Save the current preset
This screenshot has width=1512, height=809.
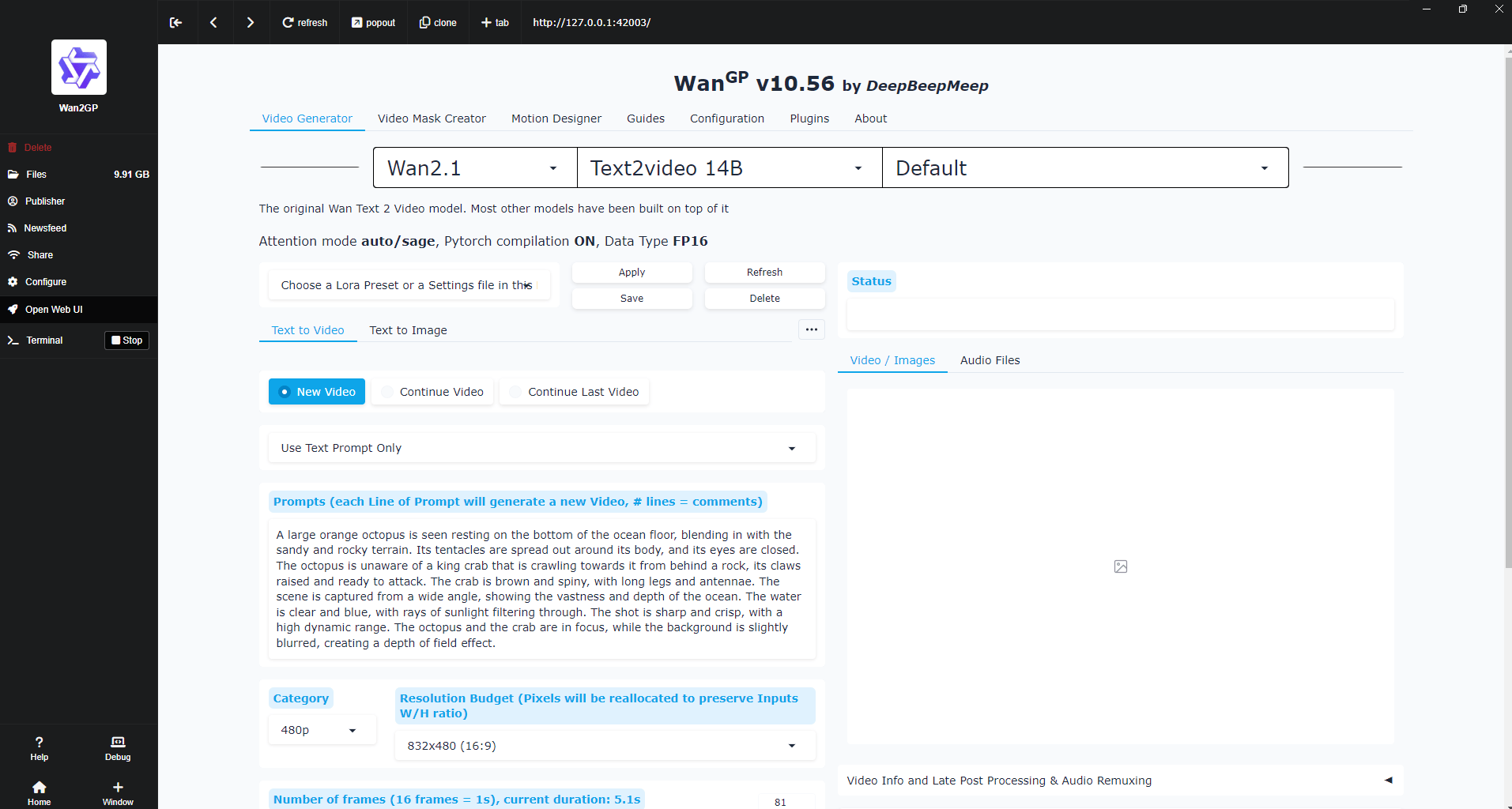coord(632,299)
